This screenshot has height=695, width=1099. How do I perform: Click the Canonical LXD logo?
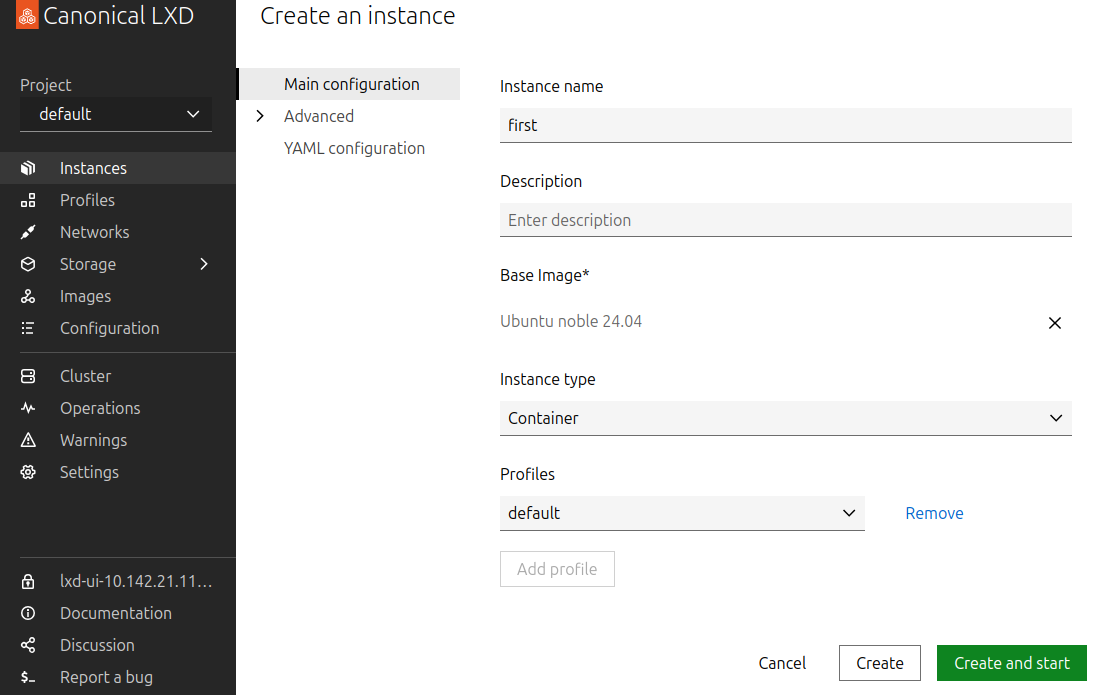[x=28, y=17]
